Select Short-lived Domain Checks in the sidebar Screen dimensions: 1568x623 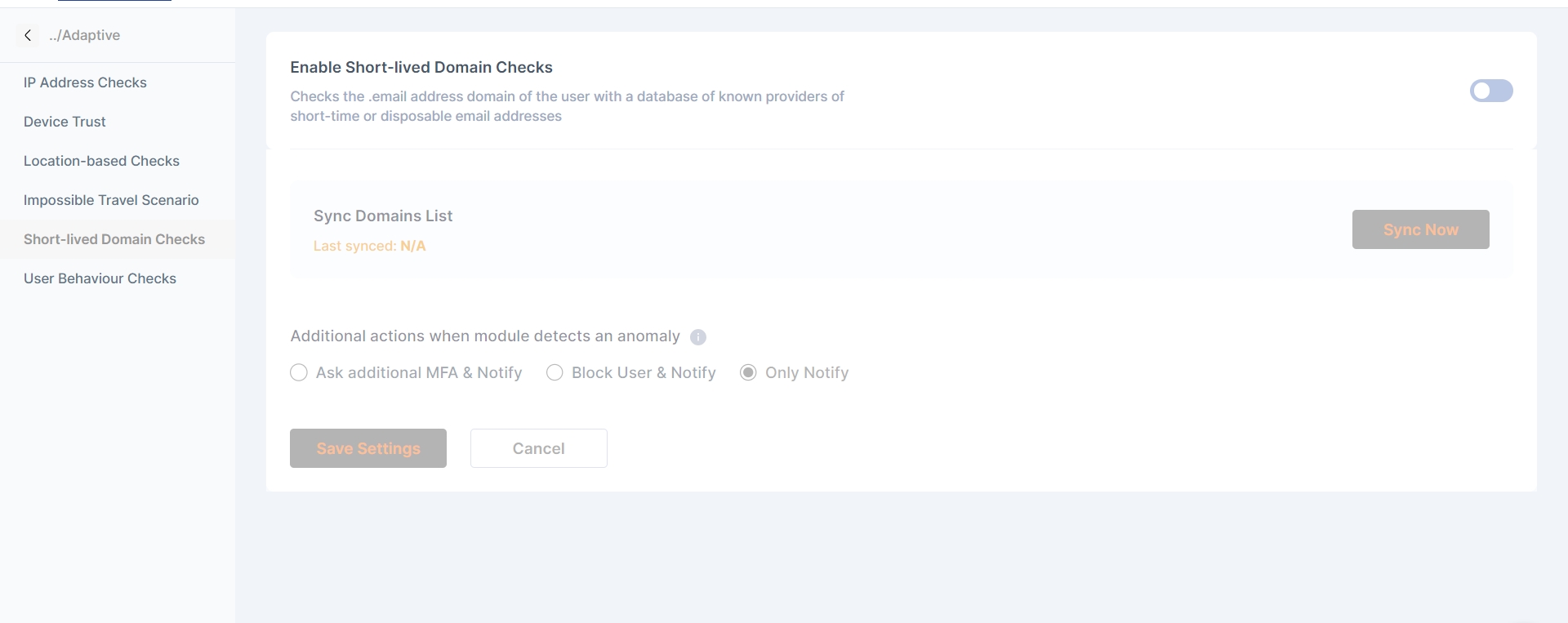coord(114,239)
